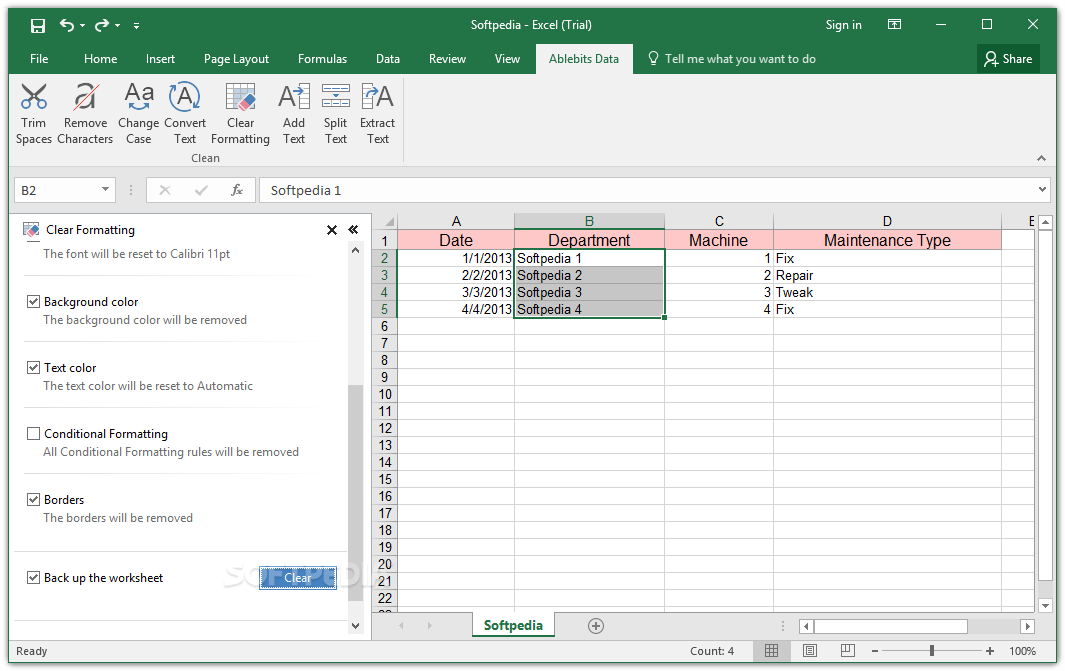Select the Softpedia sheet tab
1065x671 pixels.
click(513, 625)
